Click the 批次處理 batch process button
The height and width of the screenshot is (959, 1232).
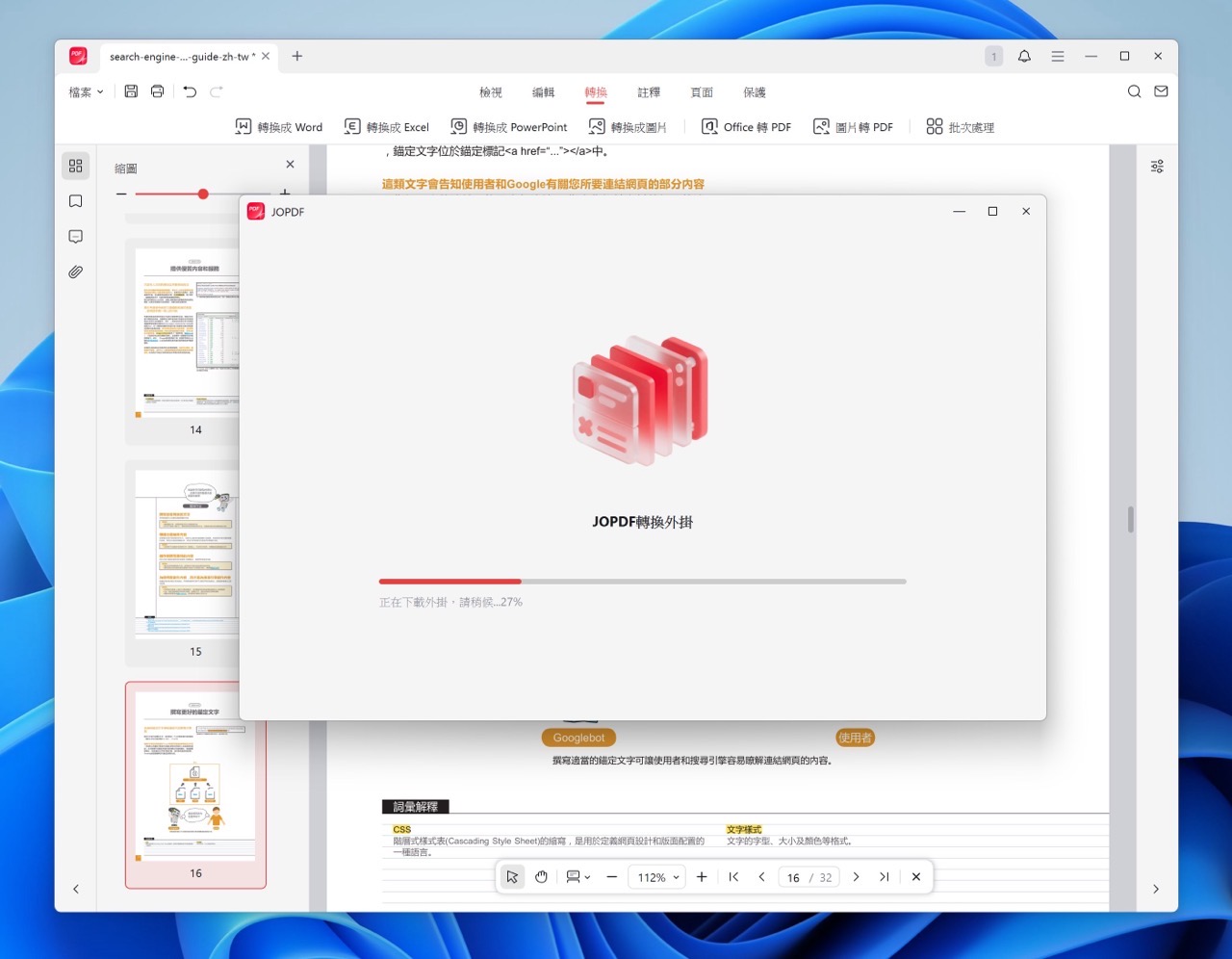tap(960, 127)
